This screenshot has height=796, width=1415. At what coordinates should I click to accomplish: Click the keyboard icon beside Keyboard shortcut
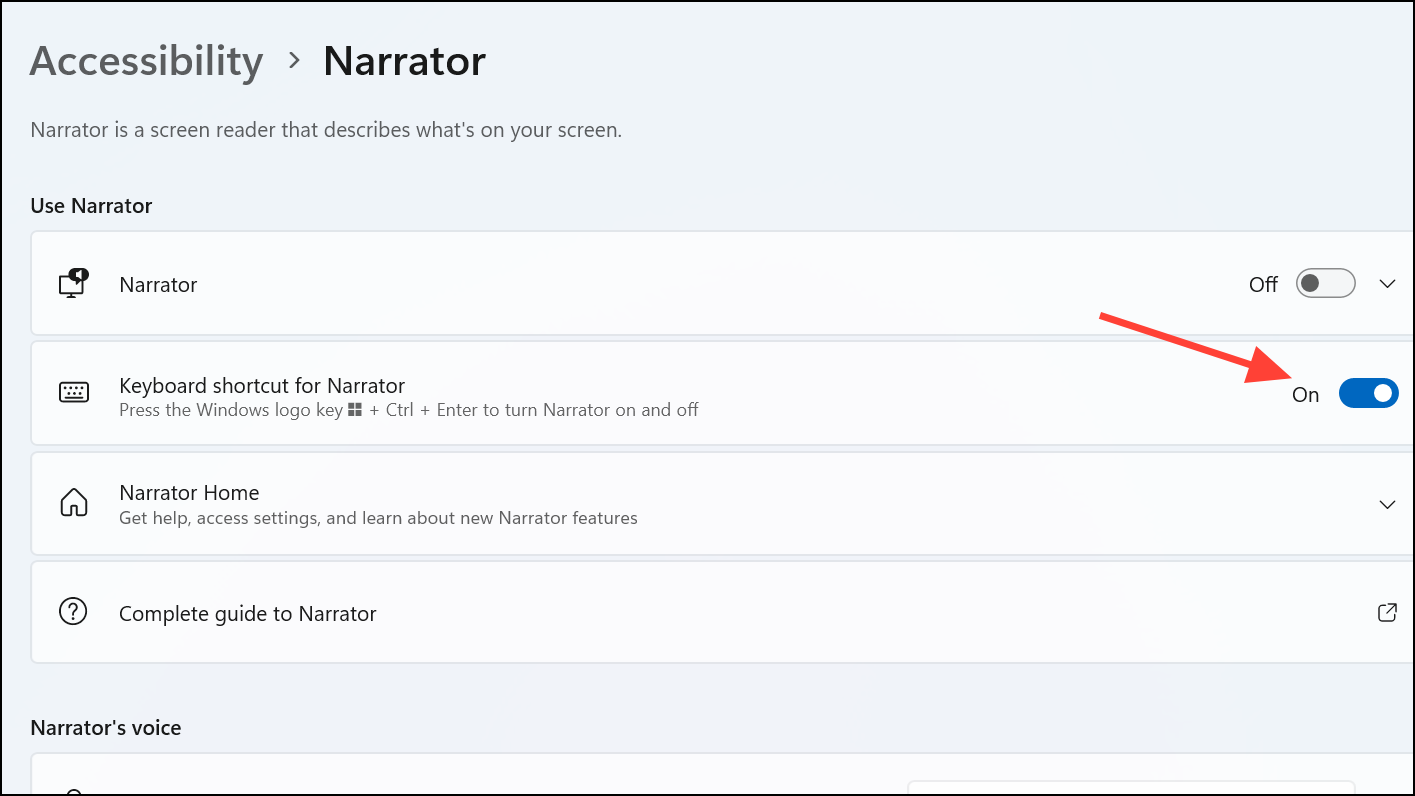(x=74, y=393)
